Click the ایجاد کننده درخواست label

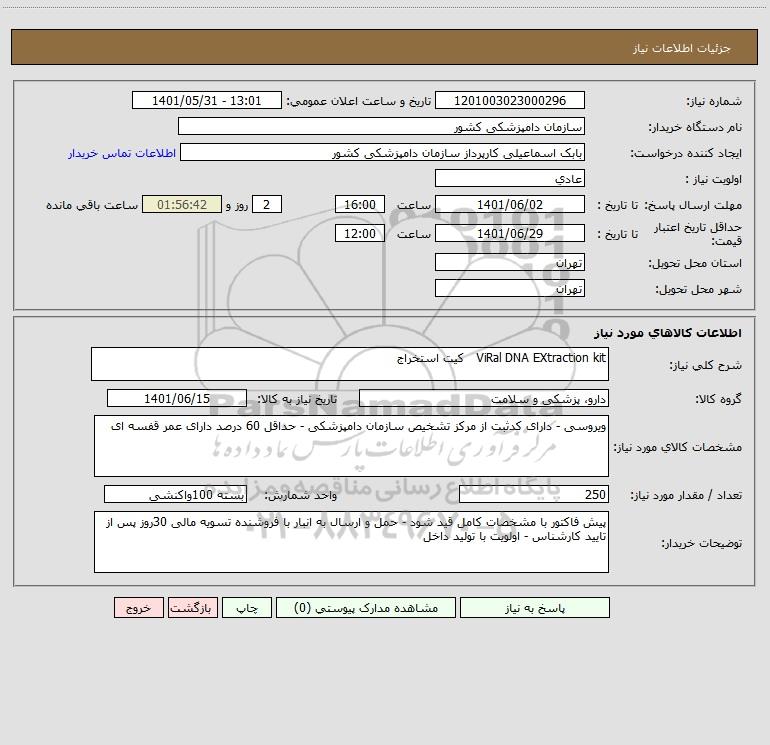coord(686,153)
